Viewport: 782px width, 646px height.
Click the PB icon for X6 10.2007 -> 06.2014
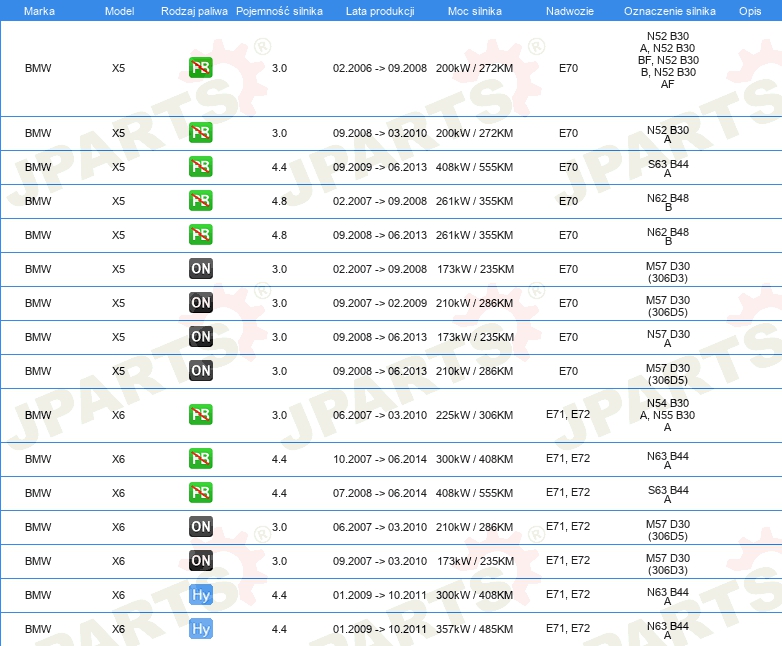click(200, 459)
